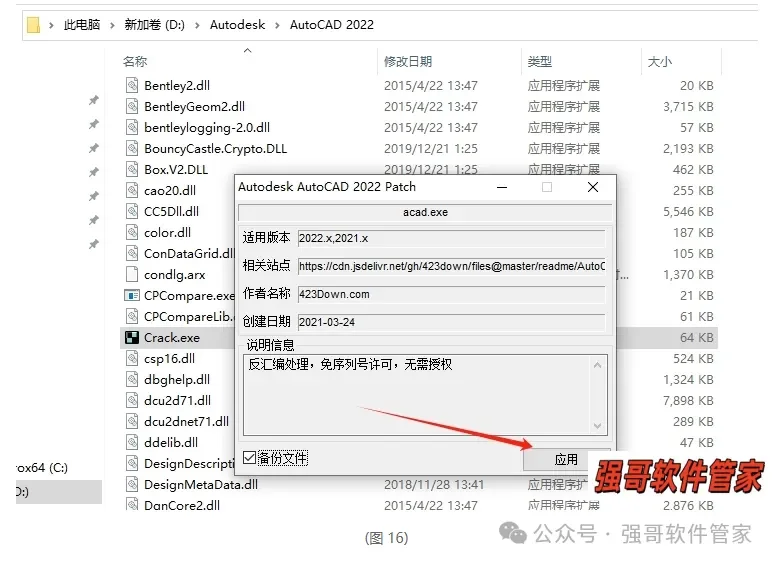
Task: Click the CPCompare.exe application icon
Action: [x=132, y=295]
